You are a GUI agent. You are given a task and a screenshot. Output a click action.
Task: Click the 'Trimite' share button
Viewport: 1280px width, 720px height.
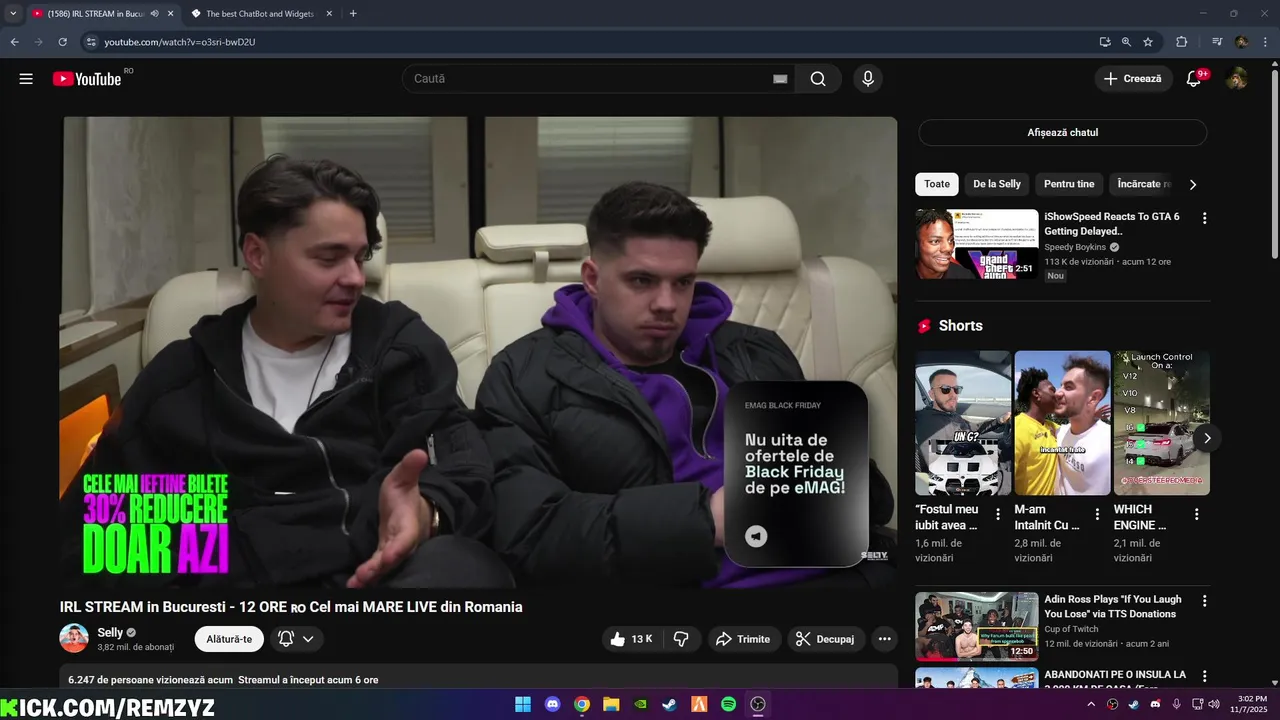click(743, 639)
